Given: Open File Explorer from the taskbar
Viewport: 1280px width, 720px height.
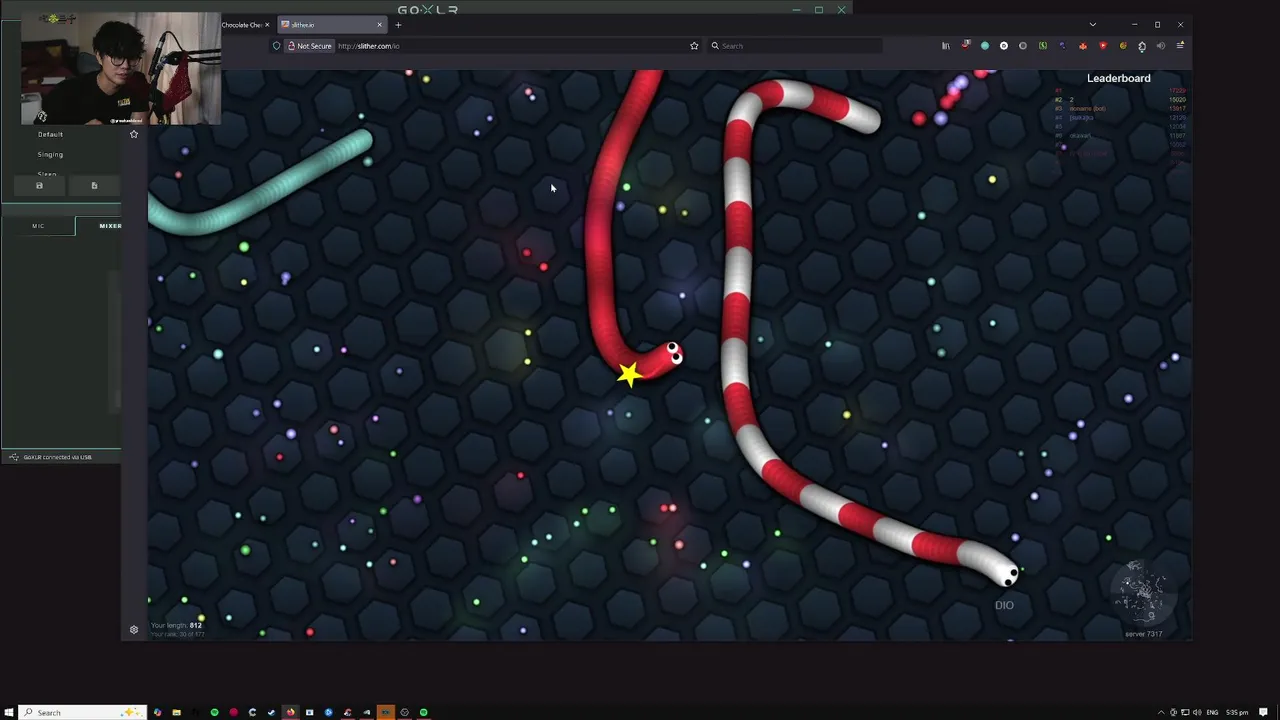Looking at the screenshot, I should [176, 713].
